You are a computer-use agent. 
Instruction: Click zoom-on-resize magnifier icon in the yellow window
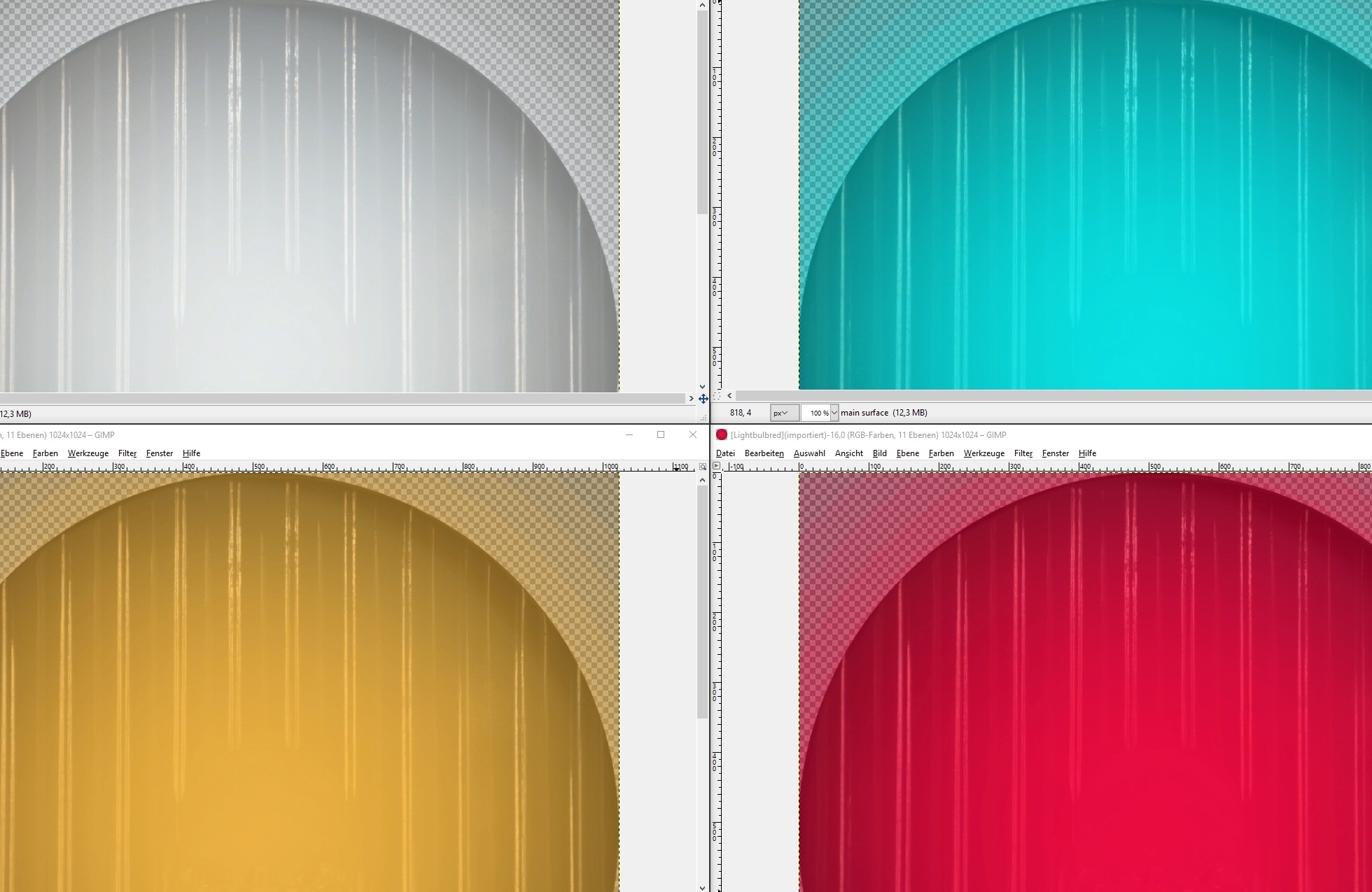[703, 467]
